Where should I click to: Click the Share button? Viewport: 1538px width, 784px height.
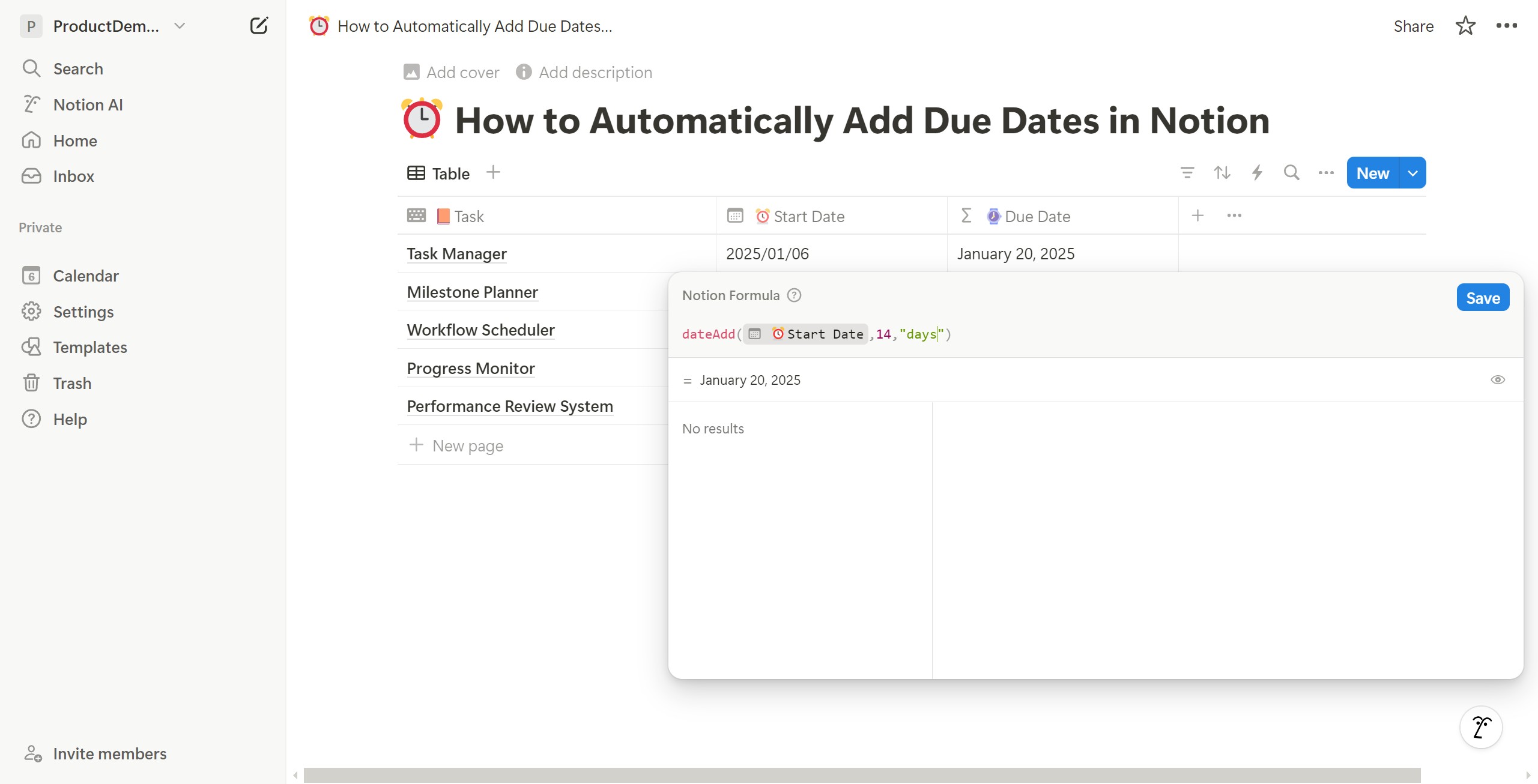click(1413, 26)
